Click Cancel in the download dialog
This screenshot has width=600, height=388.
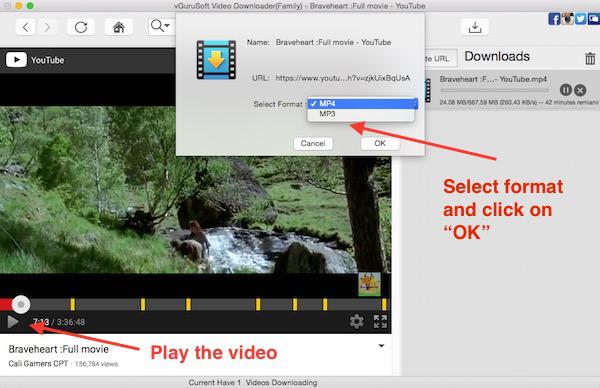313,143
